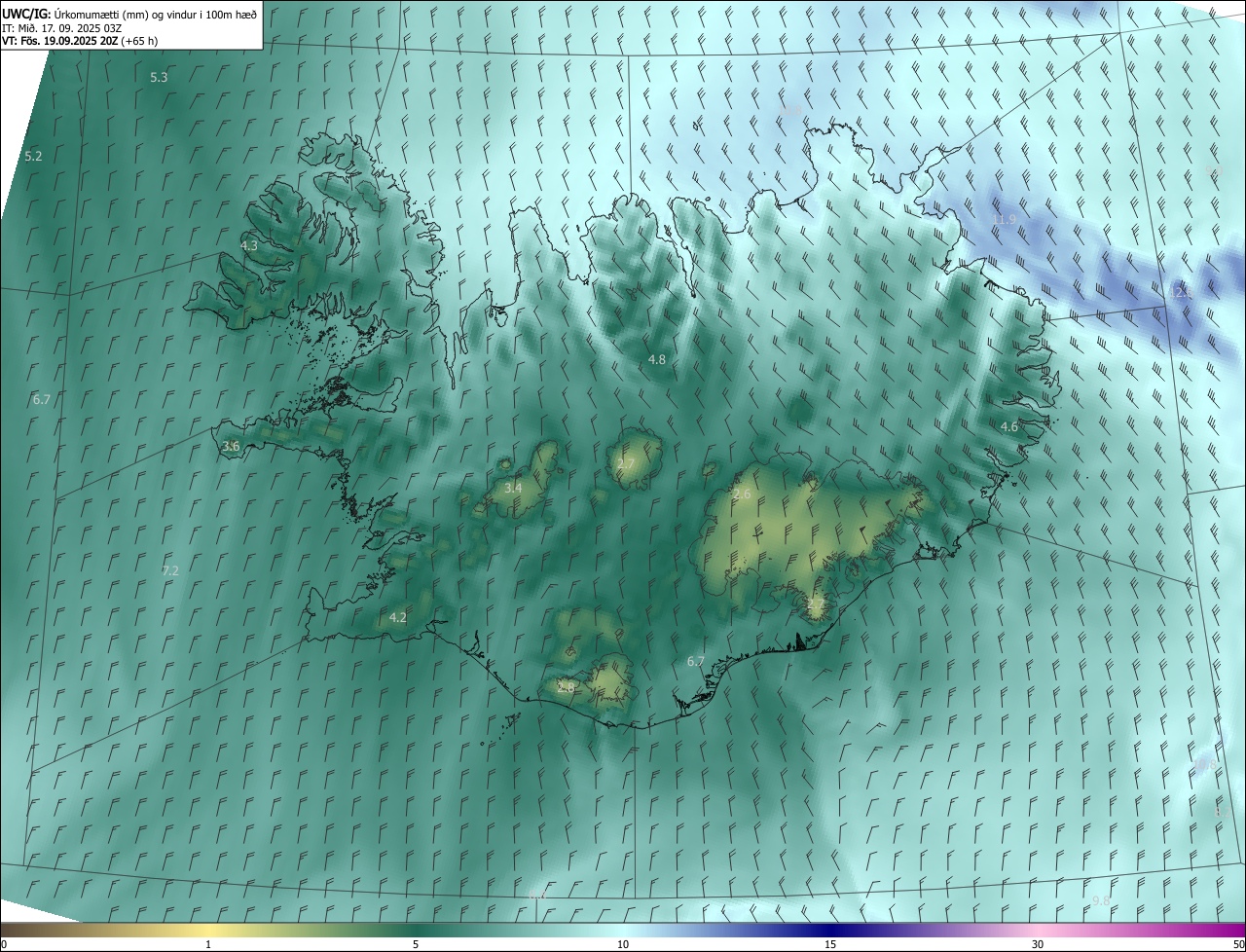Click the 2.8 value label
Viewport: 1246px width, 952px height.
pos(566,687)
